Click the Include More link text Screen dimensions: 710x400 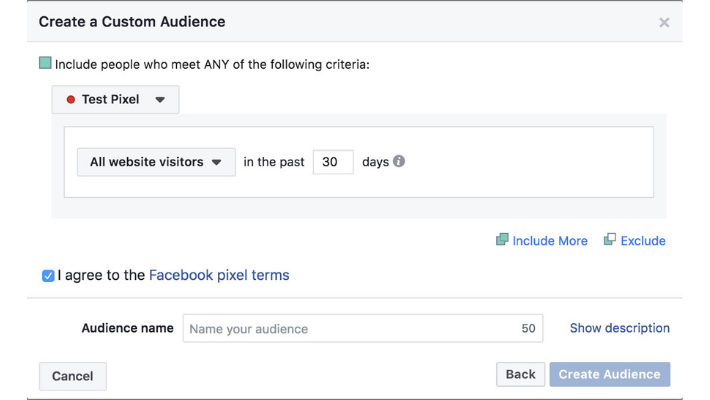coord(550,241)
